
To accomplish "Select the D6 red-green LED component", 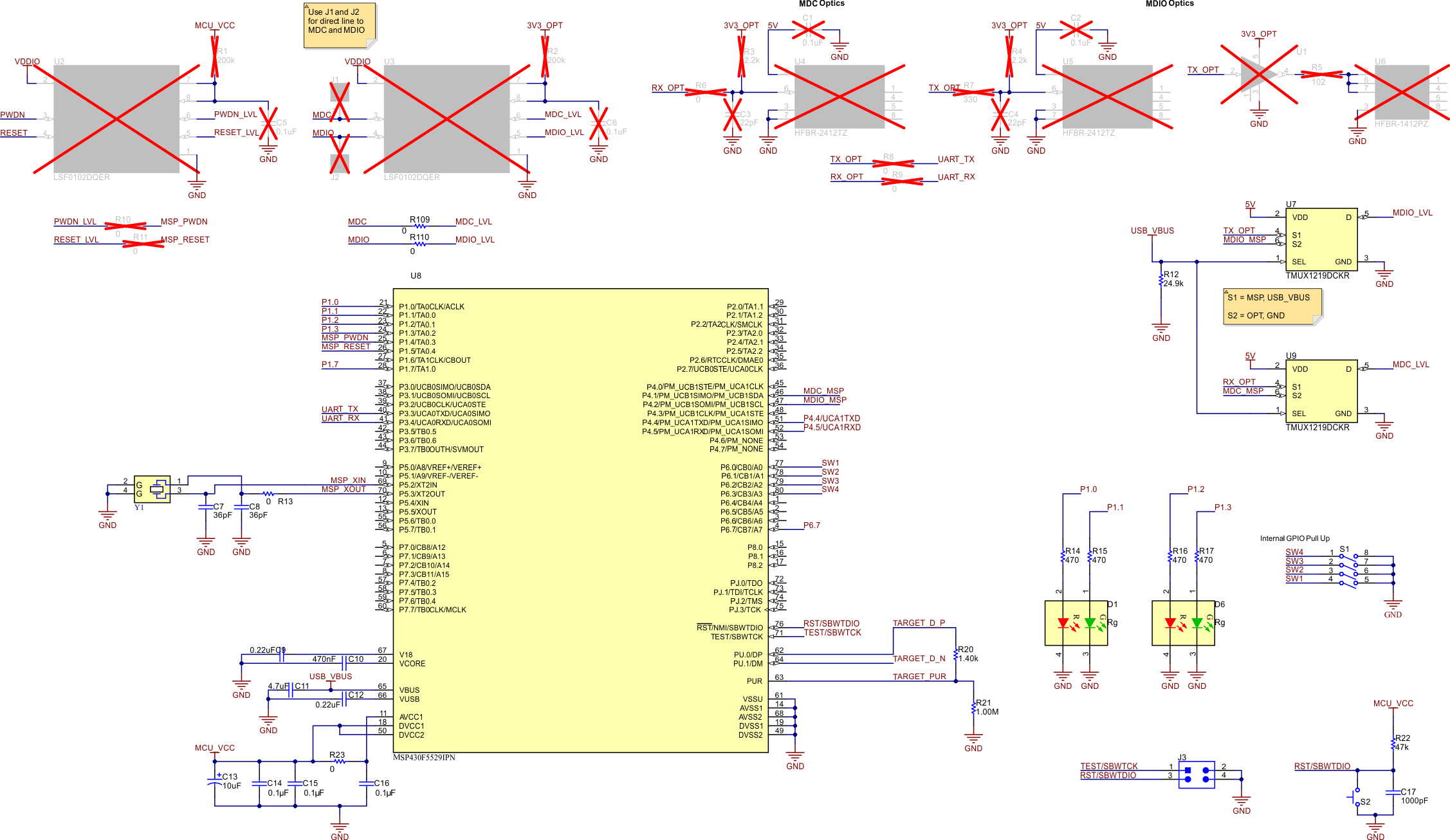I will click(x=1183, y=623).
